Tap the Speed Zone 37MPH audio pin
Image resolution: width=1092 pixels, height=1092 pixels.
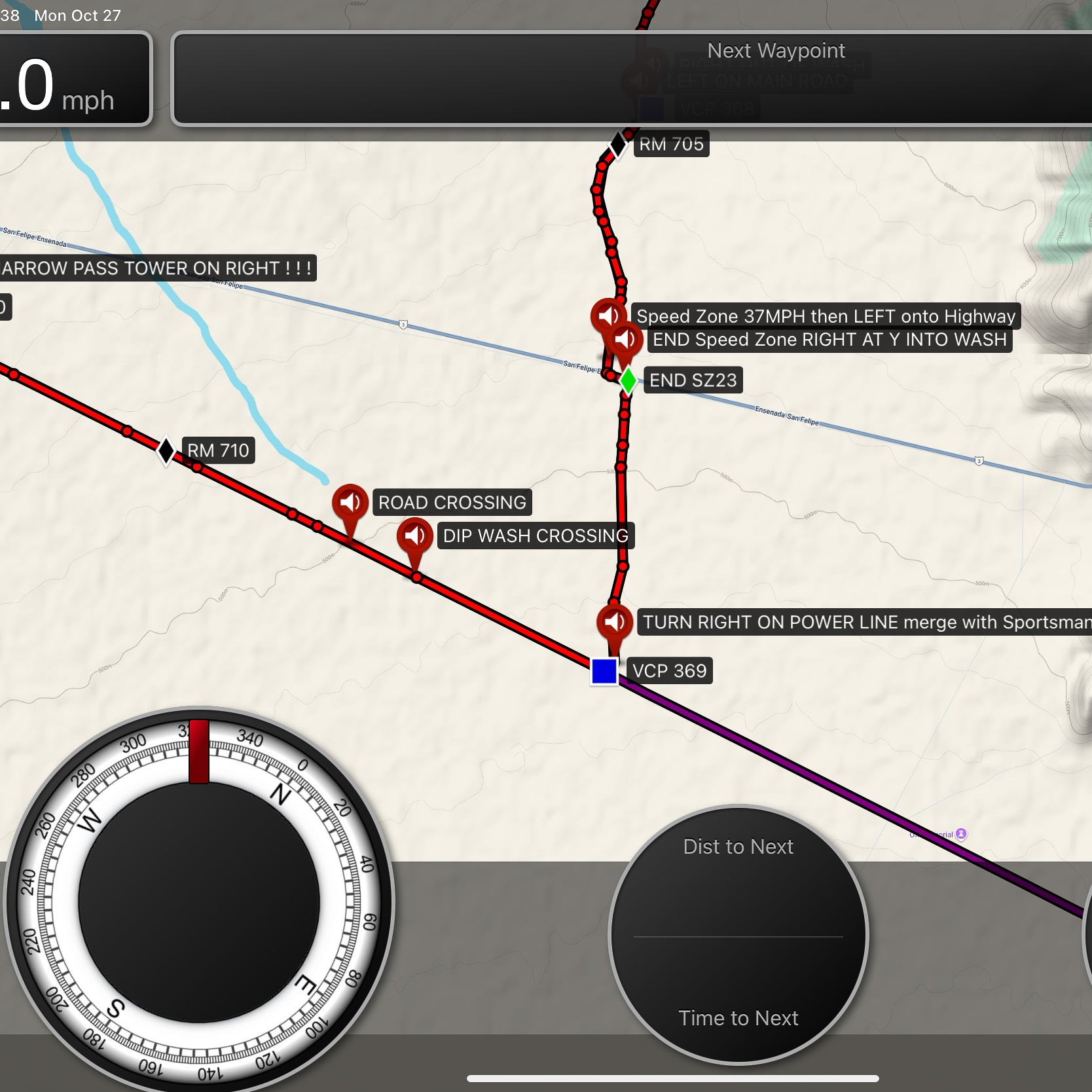pyautogui.click(x=607, y=316)
